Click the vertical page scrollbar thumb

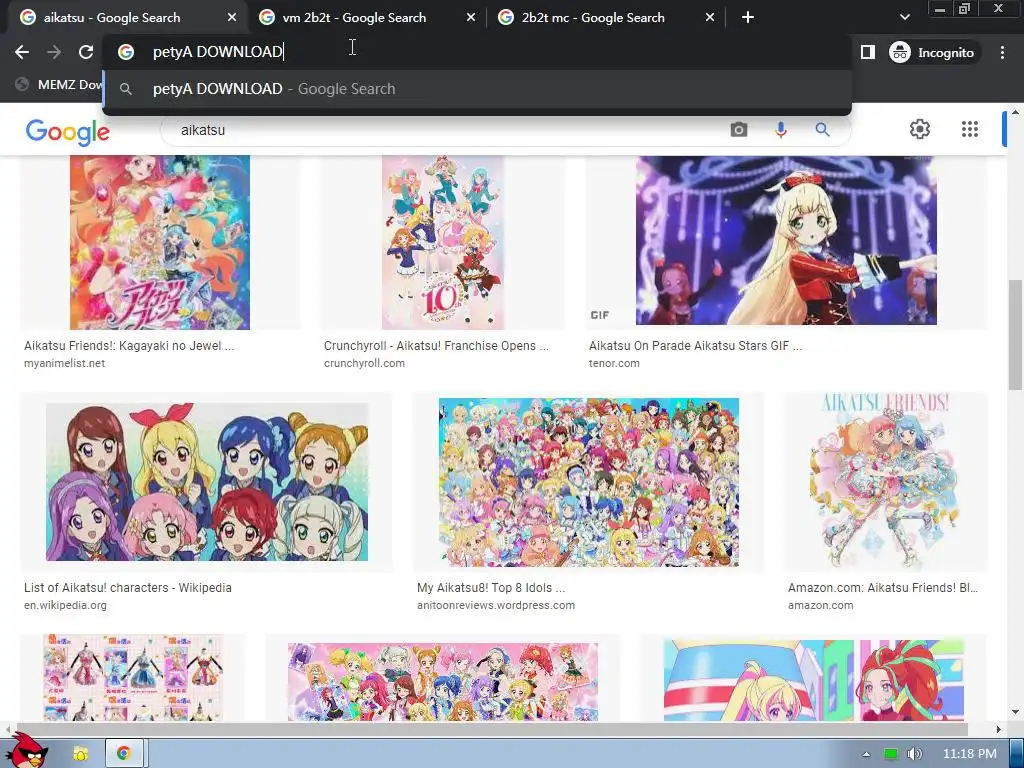click(1016, 335)
